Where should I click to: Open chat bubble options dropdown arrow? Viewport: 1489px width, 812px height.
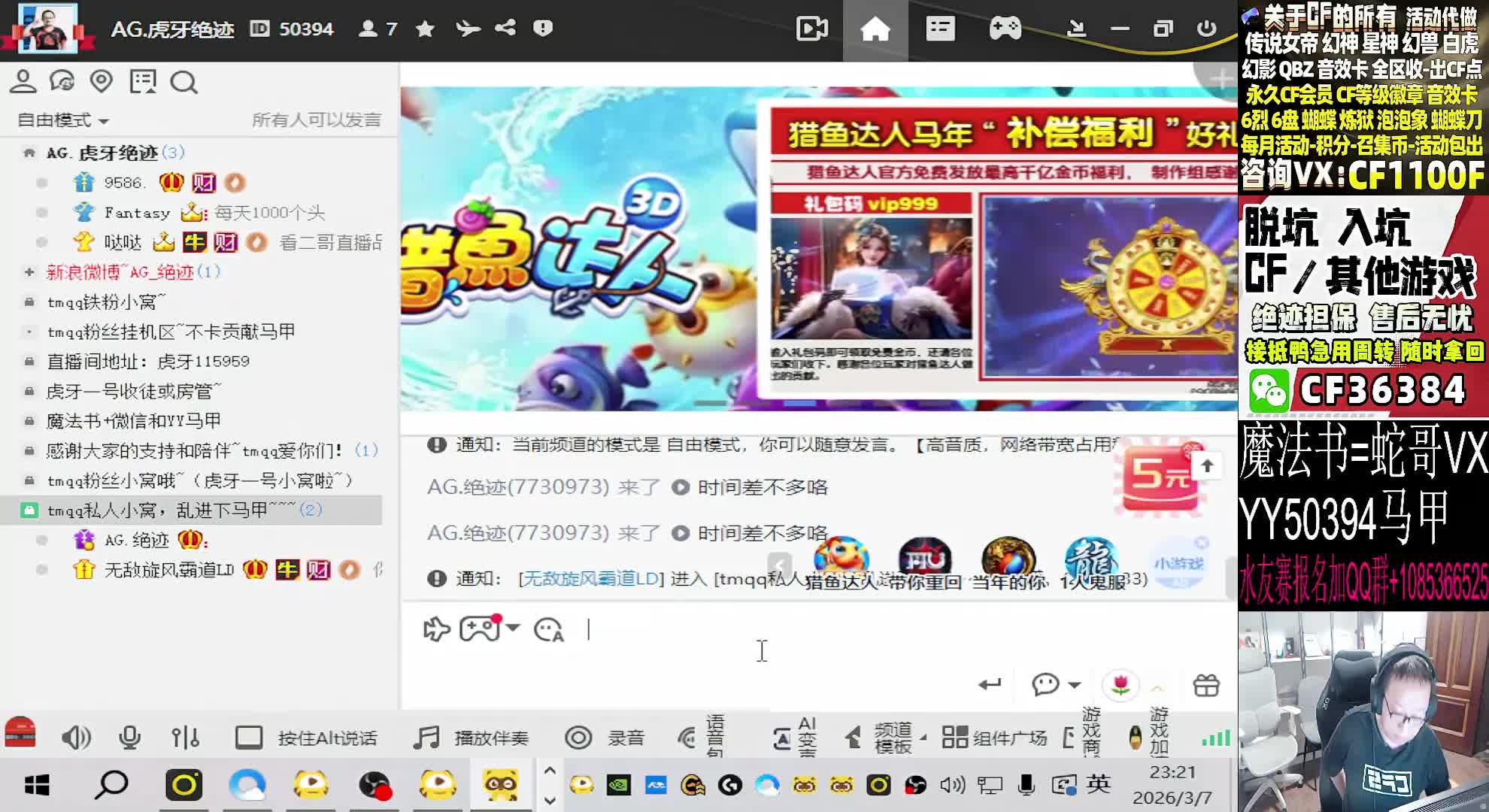click(1075, 685)
